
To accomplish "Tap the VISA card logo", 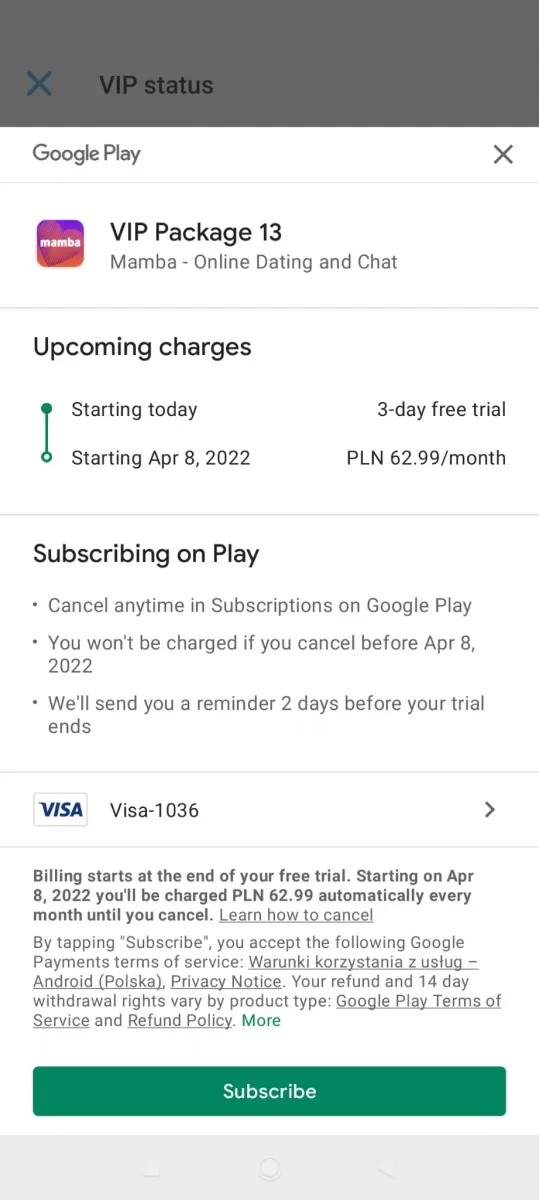I will (60, 810).
